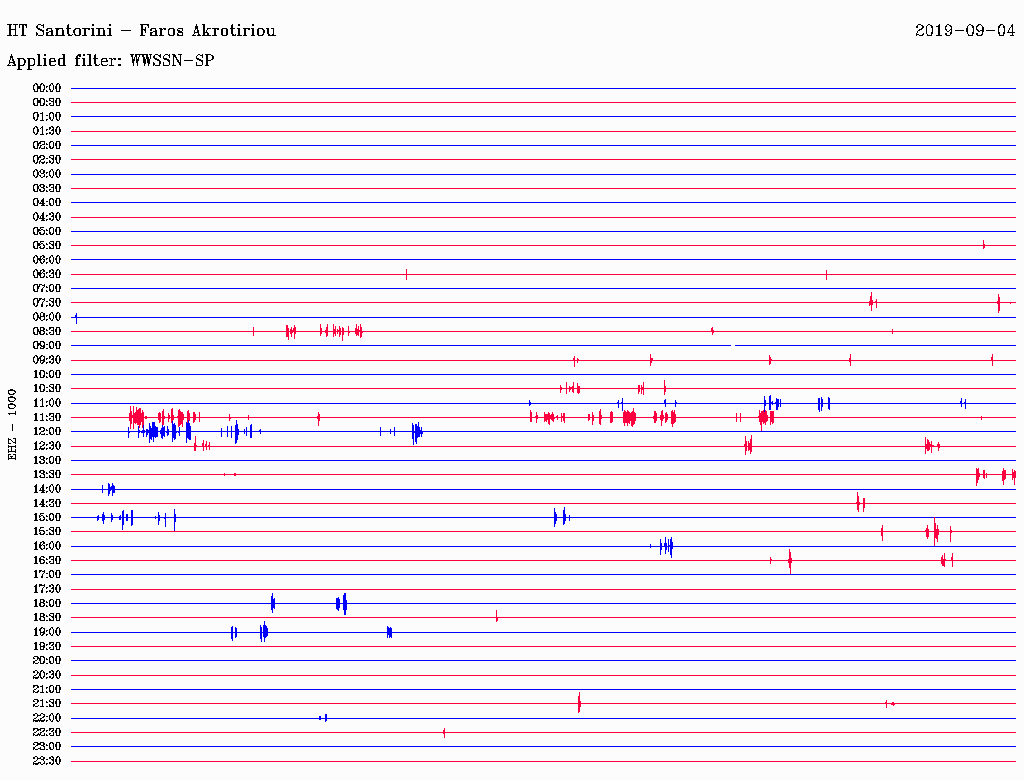Image resolution: width=1024 pixels, height=780 pixels.
Task: Select the 09:30 time label
Action: 47,360
